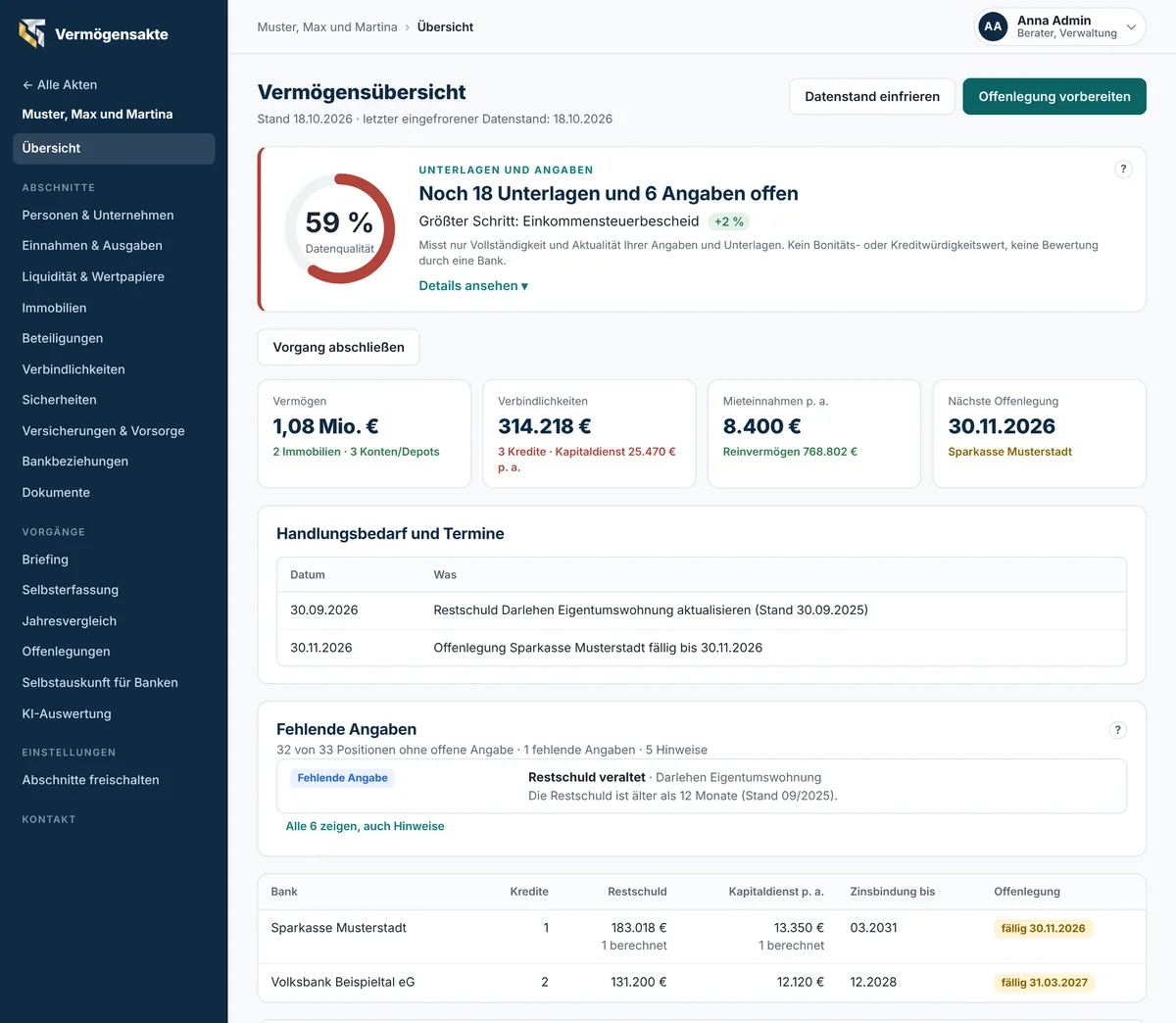Click the Offenlegung column header

(1027, 892)
